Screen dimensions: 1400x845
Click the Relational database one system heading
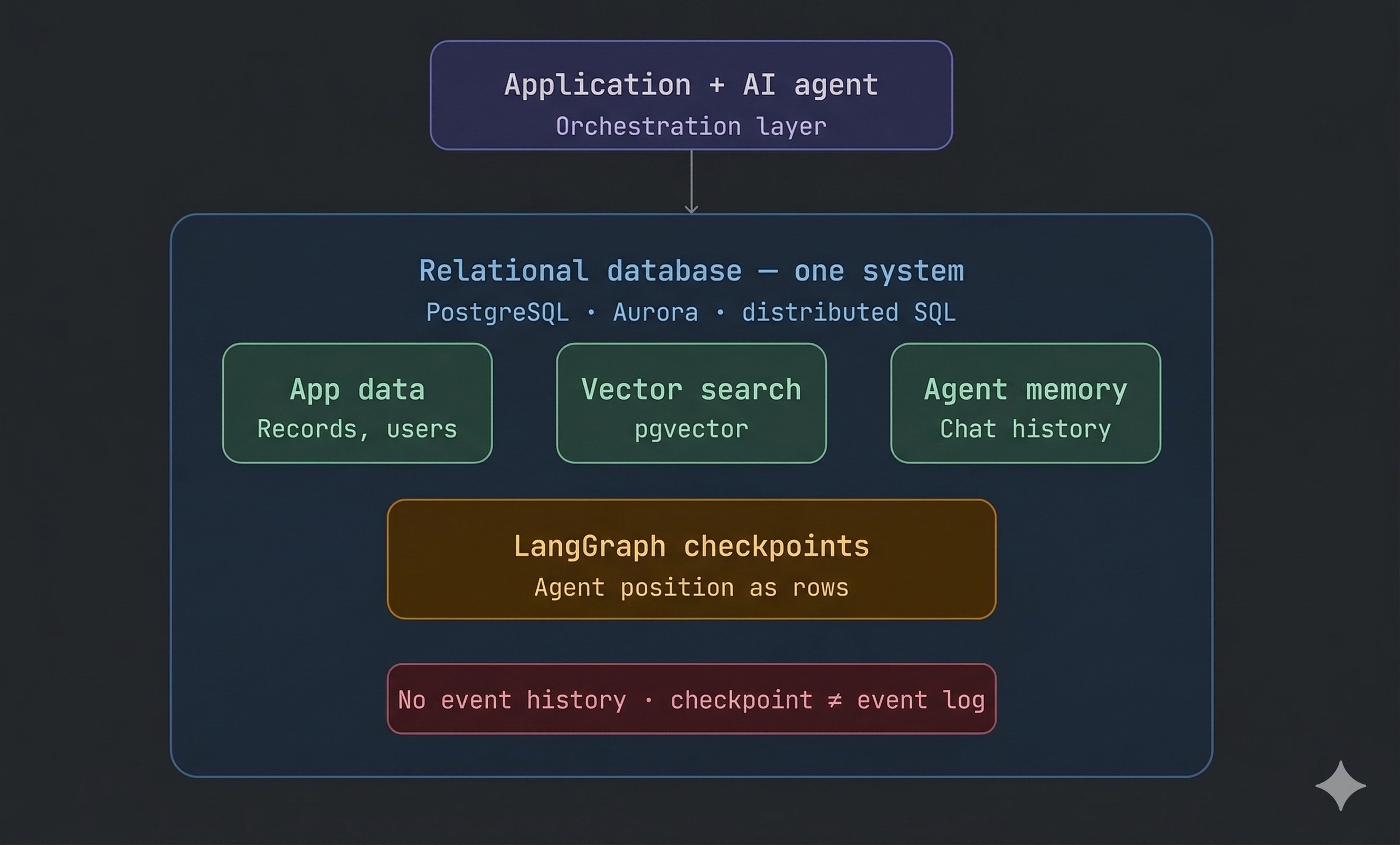click(691, 271)
